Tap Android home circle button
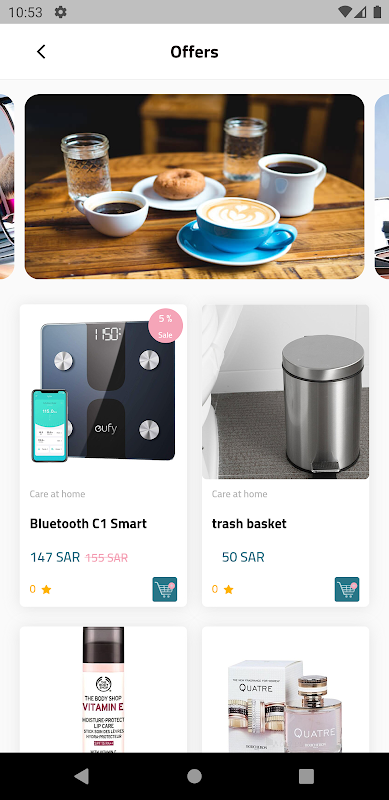389x800 pixels. (x=194, y=776)
